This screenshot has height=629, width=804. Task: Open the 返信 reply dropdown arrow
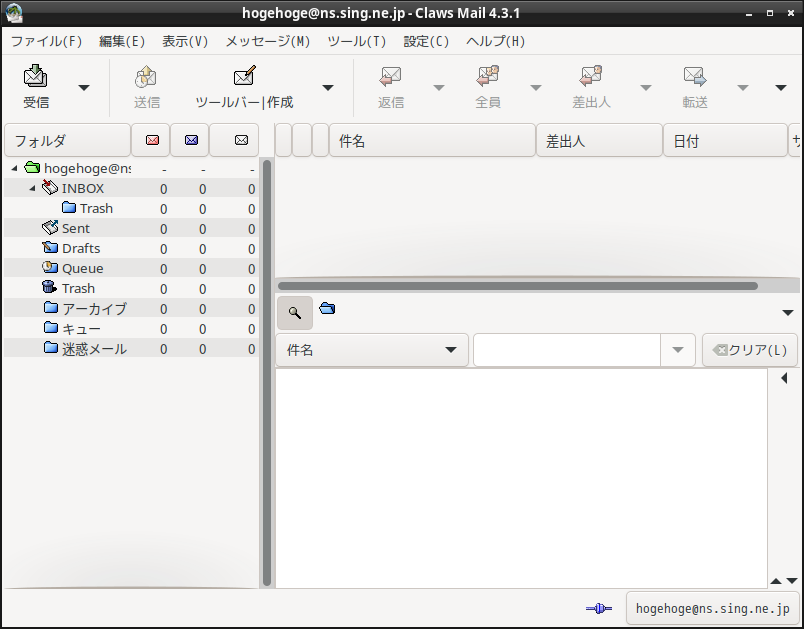click(438, 88)
